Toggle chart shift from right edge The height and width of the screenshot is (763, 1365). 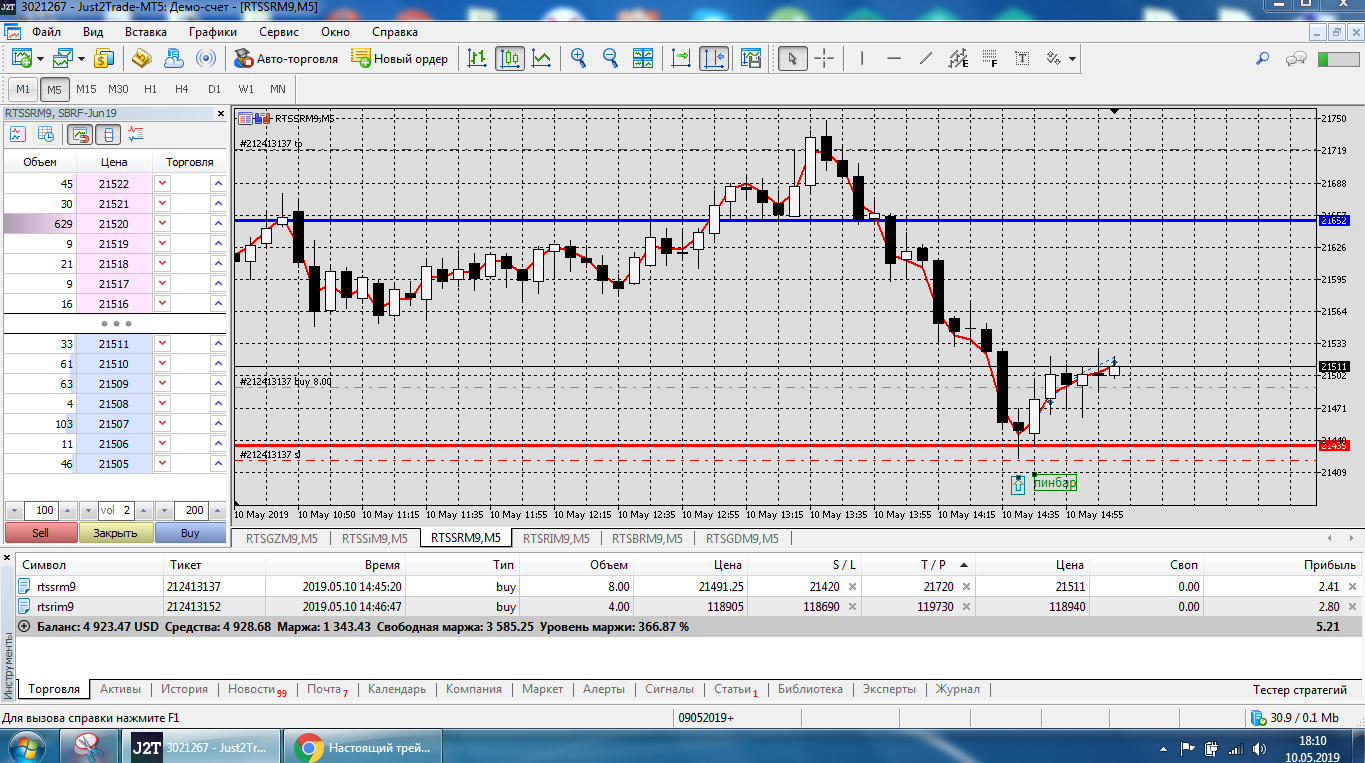coord(714,59)
